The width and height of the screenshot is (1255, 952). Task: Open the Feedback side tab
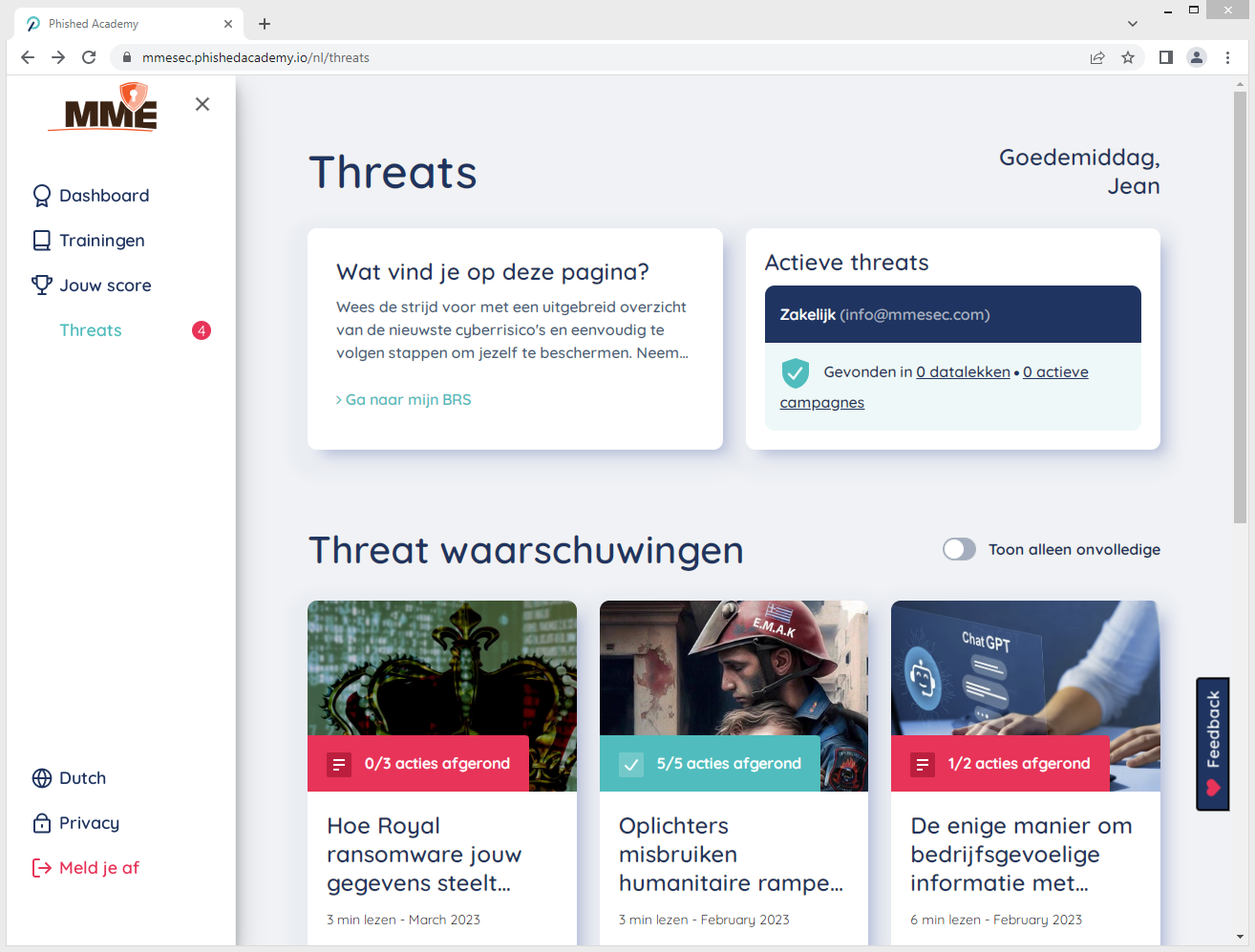[x=1213, y=744]
